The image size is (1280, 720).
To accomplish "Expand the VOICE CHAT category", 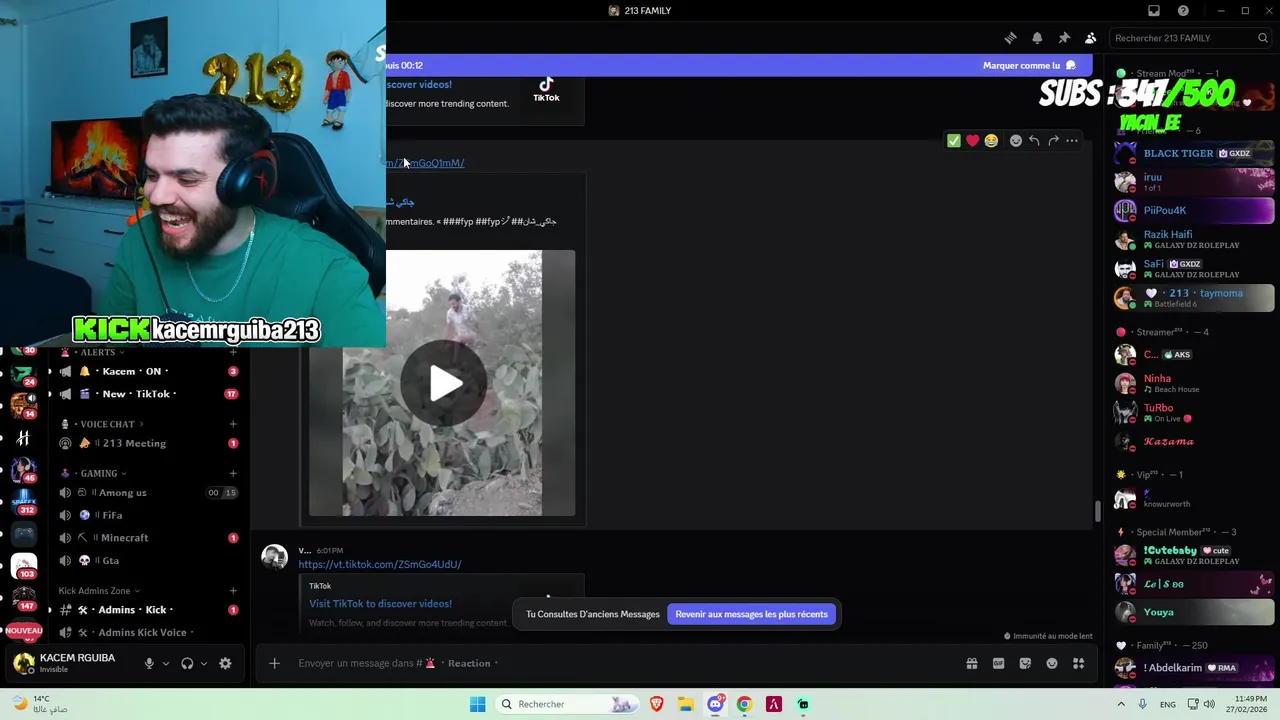I will coord(108,424).
